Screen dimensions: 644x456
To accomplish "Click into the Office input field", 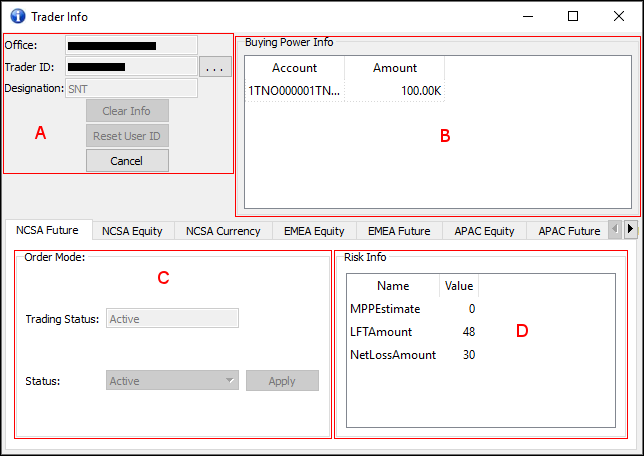I will pos(131,45).
